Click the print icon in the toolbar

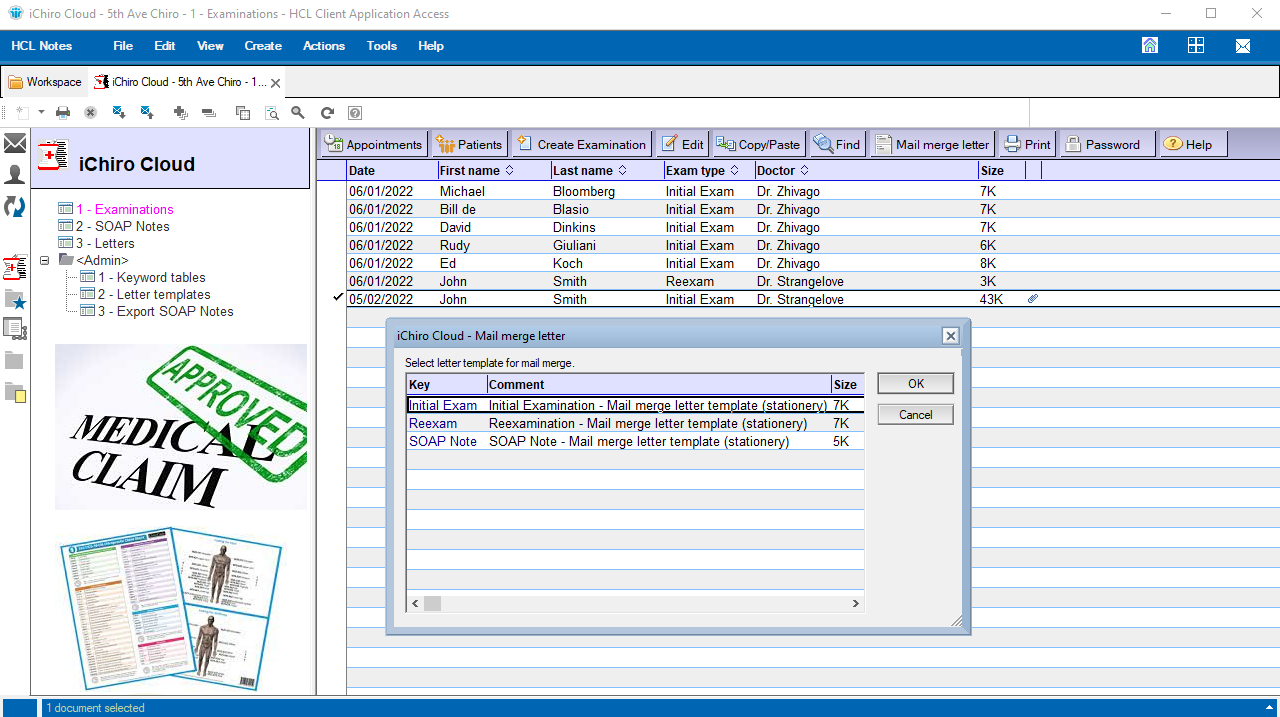point(63,113)
